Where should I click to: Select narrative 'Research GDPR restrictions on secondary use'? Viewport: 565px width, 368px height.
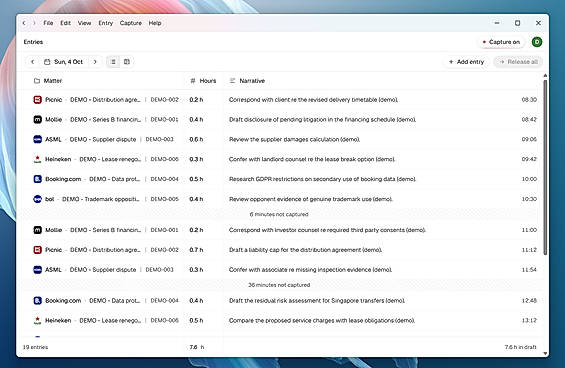[x=322, y=179]
